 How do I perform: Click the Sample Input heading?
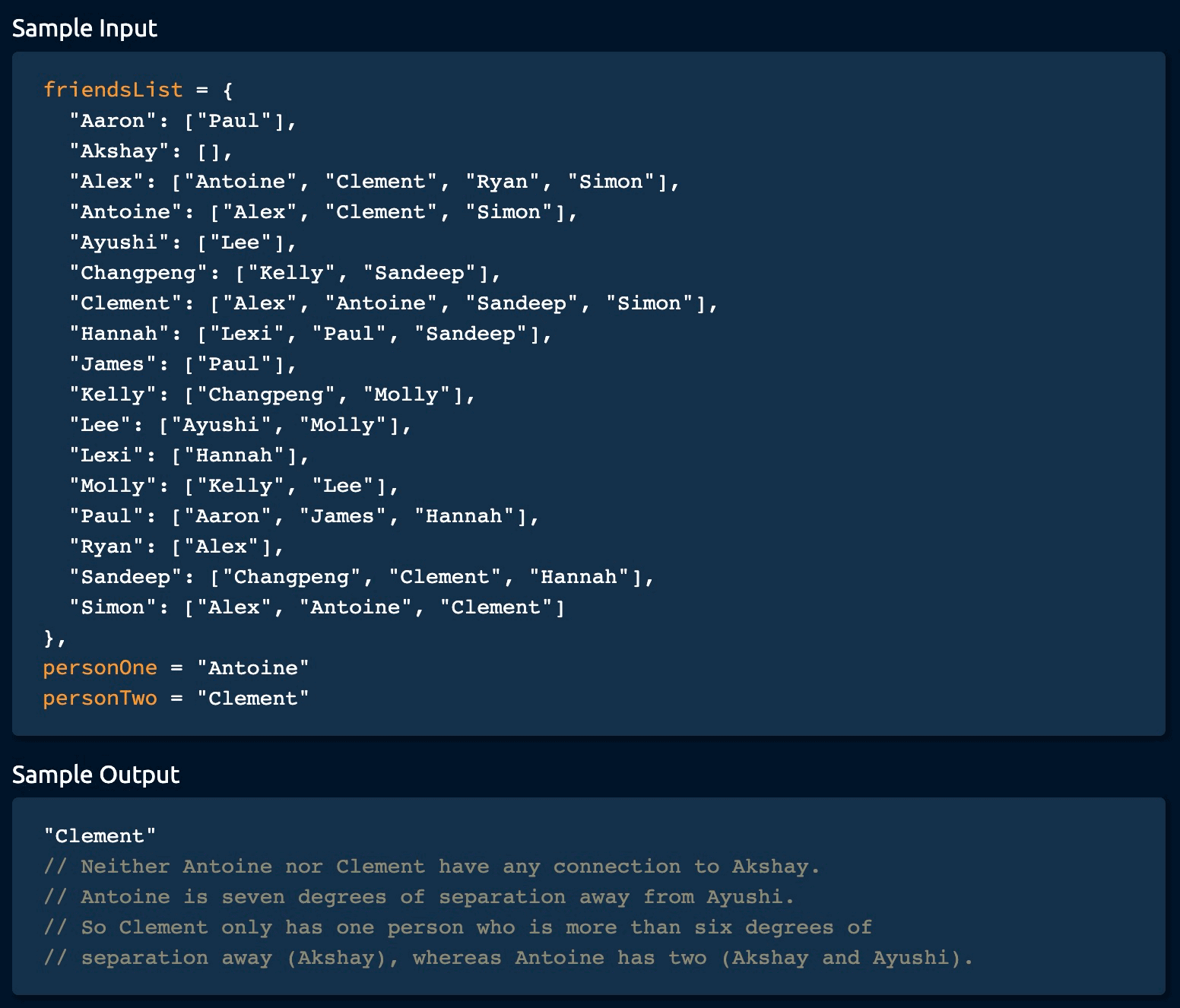[84, 28]
